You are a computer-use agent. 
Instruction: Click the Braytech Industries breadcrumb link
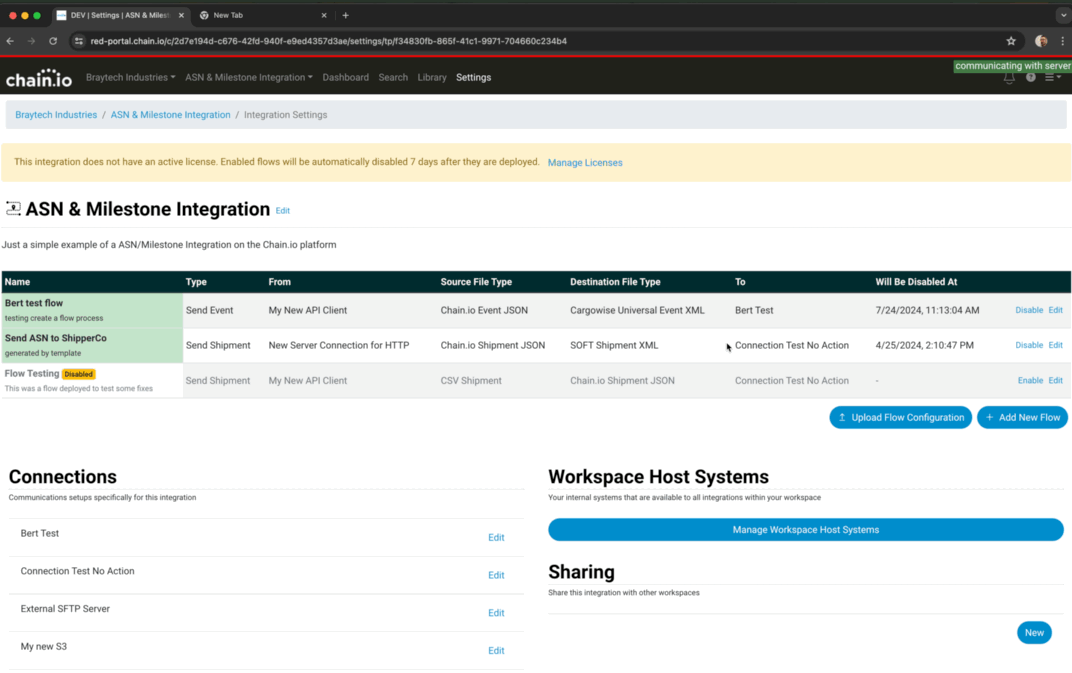point(56,115)
